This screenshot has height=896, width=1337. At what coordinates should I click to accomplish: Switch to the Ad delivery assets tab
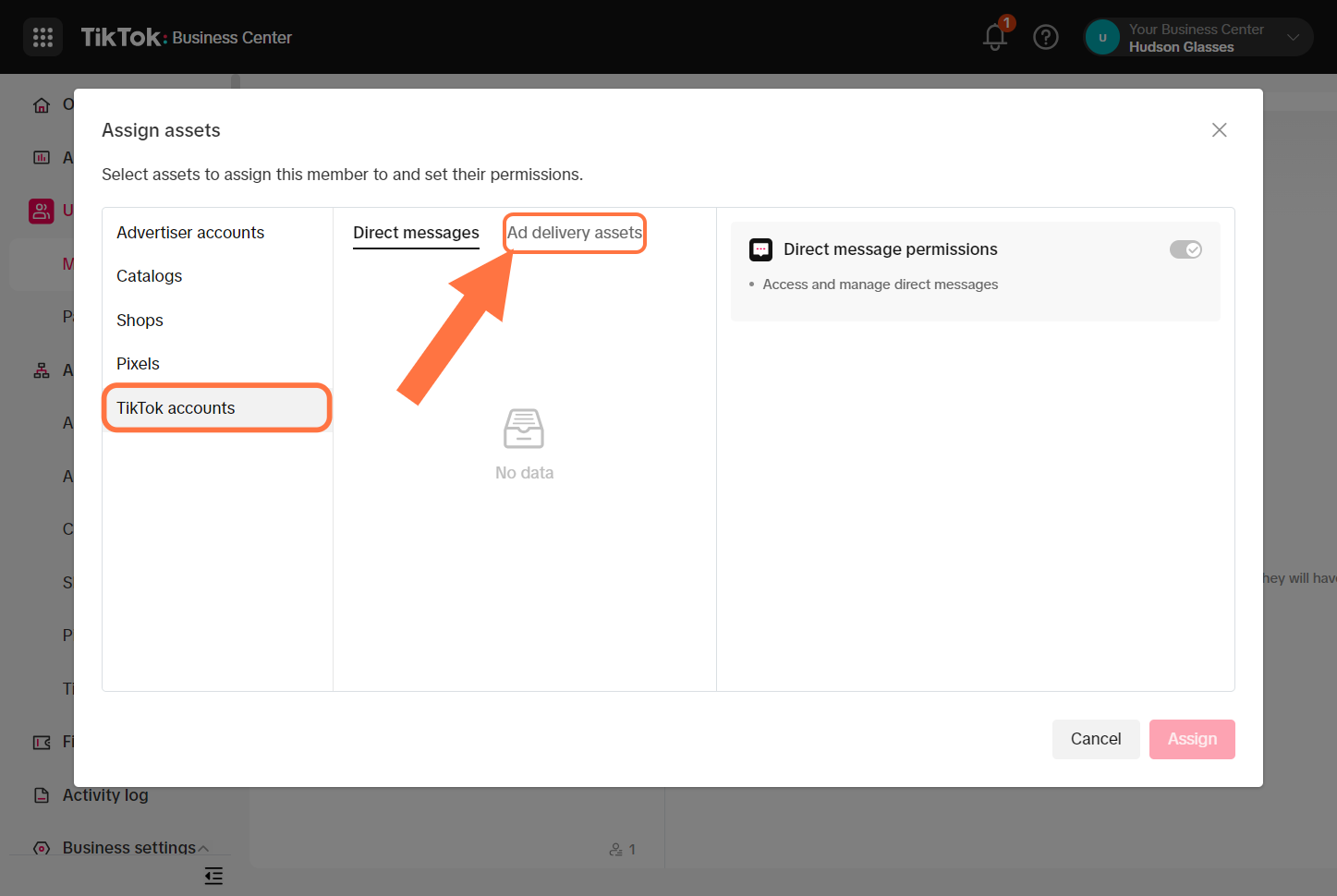574,233
